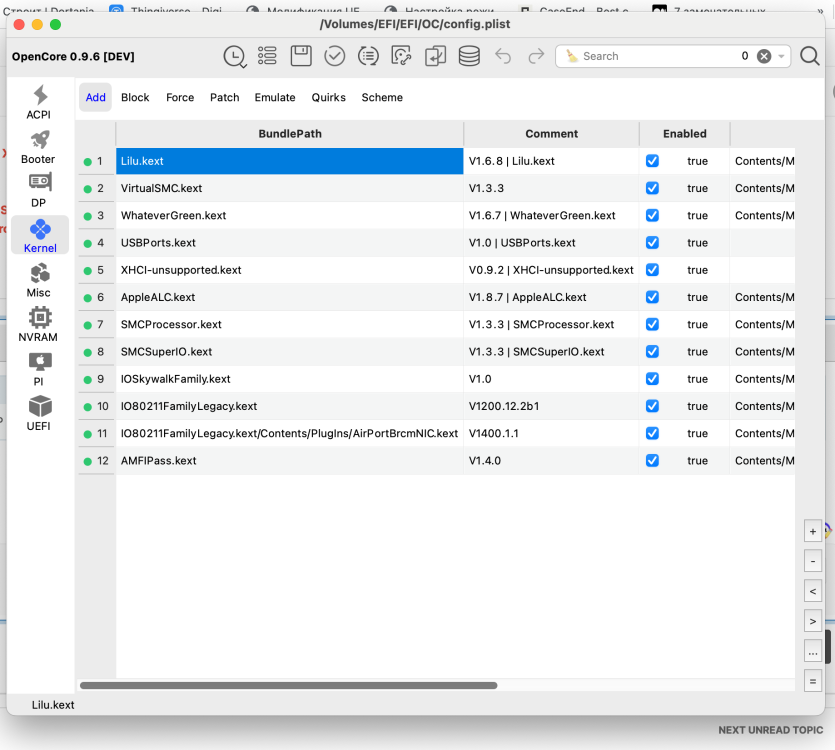835x750 pixels.
Task: Click the V0.9.2 | XHCI-unsupported.kext comment
Action: point(551,270)
